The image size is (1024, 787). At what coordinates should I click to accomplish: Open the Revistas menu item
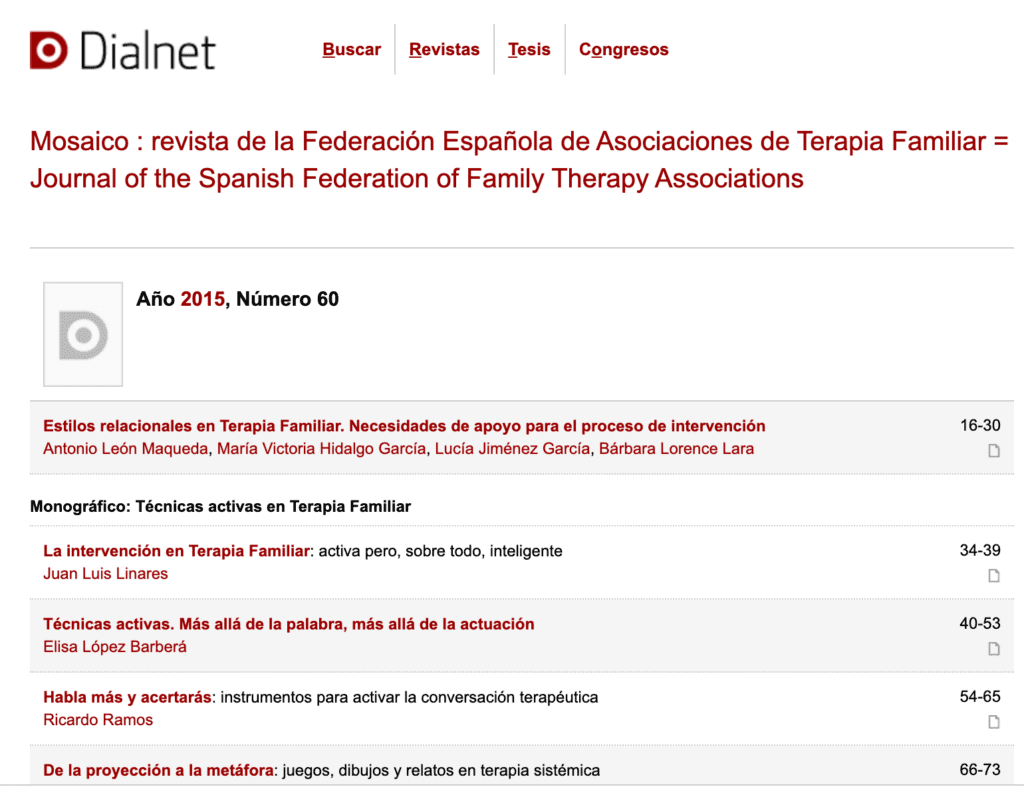pyautogui.click(x=444, y=50)
